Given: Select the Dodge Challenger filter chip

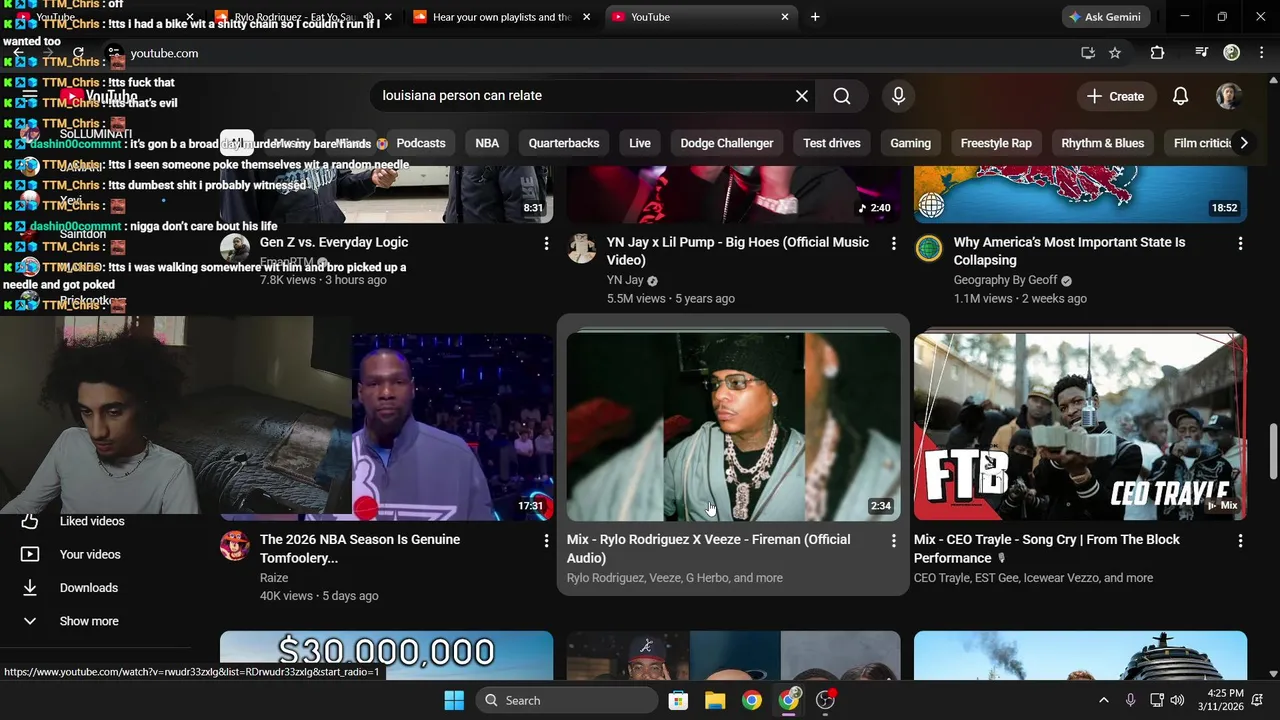Looking at the screenshot, I should (x=727, y=143).
